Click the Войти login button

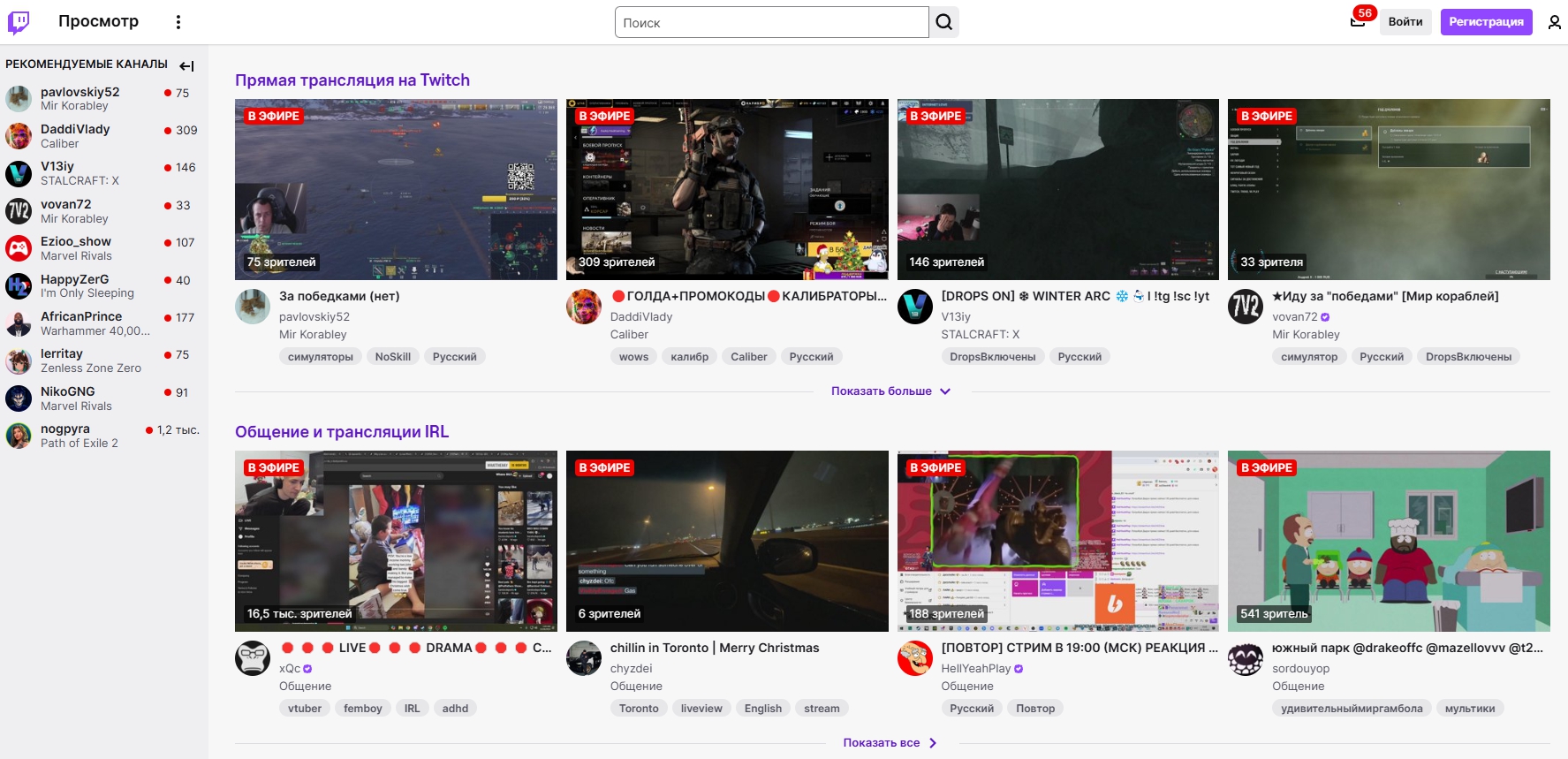(x=1405, y=22)
